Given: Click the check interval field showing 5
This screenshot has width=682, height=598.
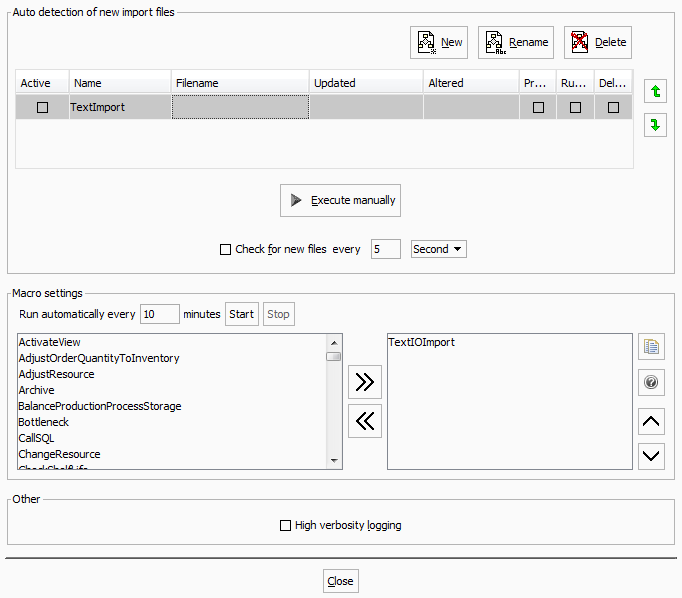Looking at the screenshot, I should tap(385, 249).
